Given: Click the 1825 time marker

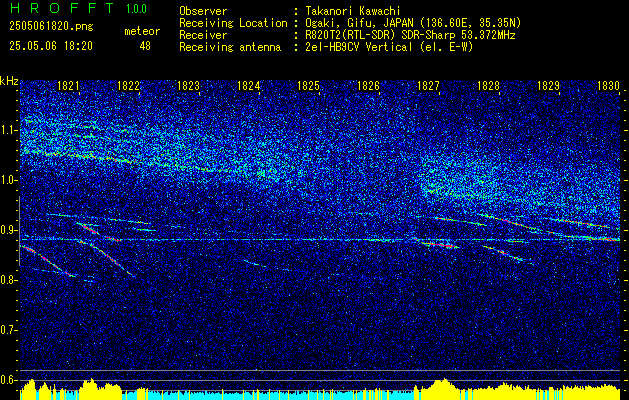Looking at the screenshot, I should pos(308,86).
